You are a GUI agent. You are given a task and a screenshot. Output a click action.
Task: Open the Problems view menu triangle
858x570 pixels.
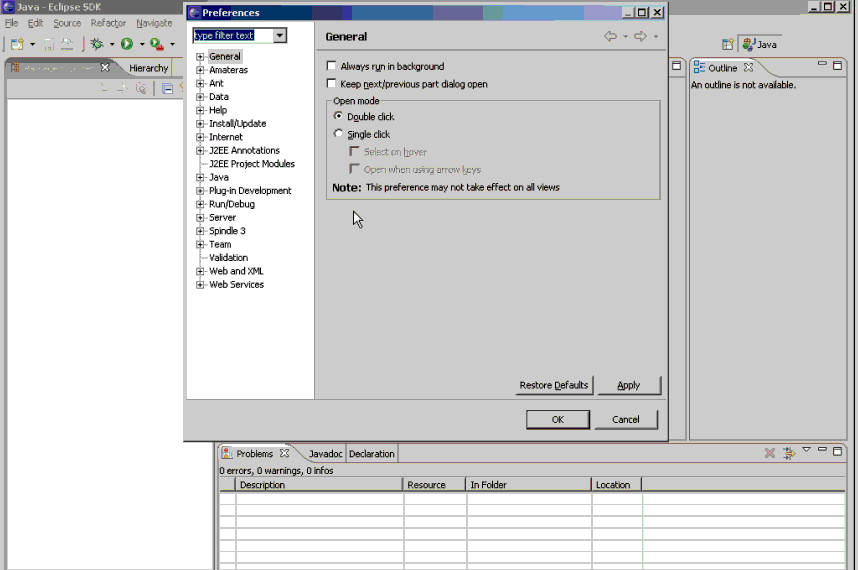(x=806, y=450)
